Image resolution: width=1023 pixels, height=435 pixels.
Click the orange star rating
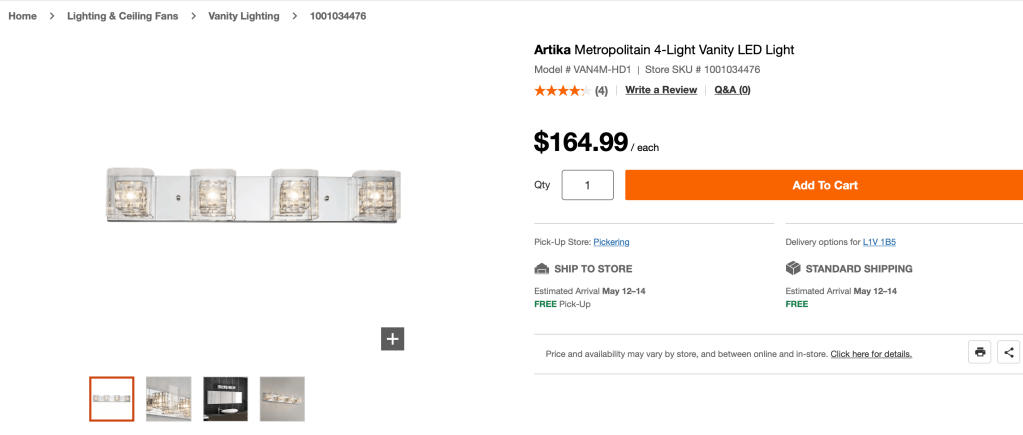[x=560, y=90]
